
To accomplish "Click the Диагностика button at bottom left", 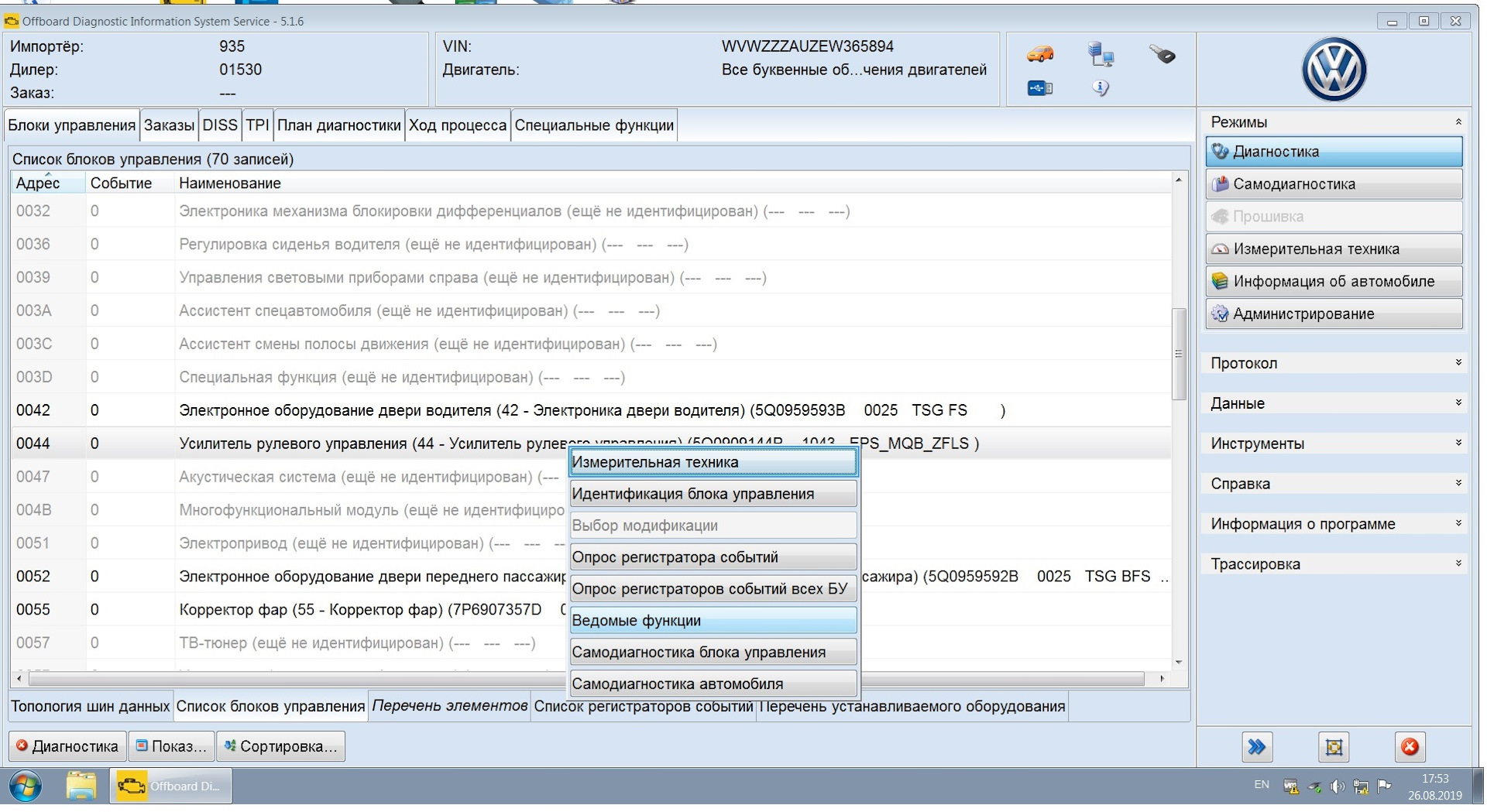I will point(67,747).
